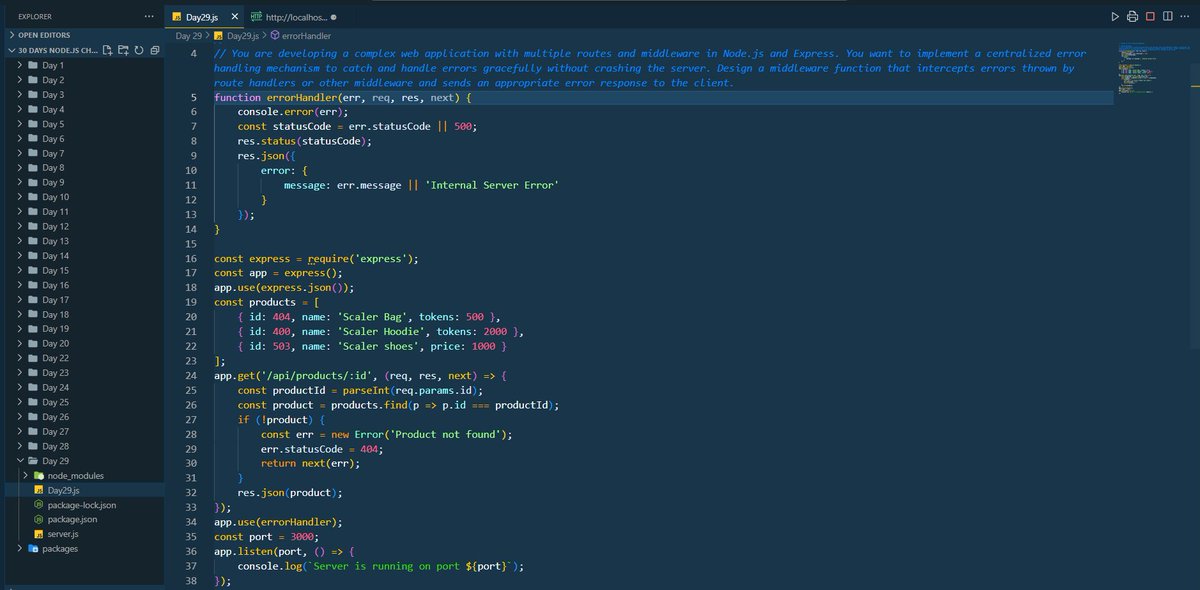Collapse the 30 Days Node.js Challenge root

pyautogui.click(x=11, y=50)
